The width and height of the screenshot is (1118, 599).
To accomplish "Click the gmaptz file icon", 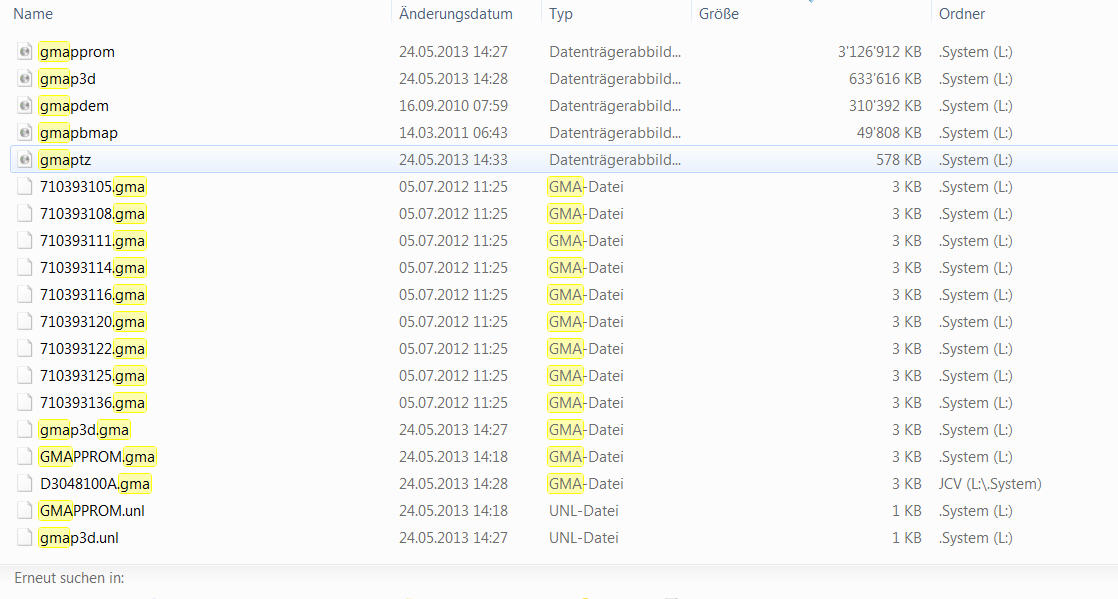I will point(25,160).
